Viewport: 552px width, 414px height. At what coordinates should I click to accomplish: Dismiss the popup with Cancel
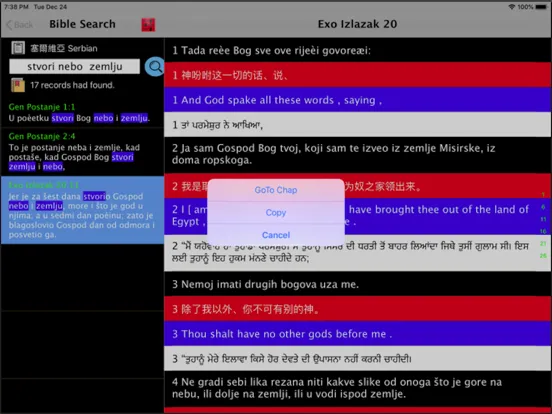[276, 235]
